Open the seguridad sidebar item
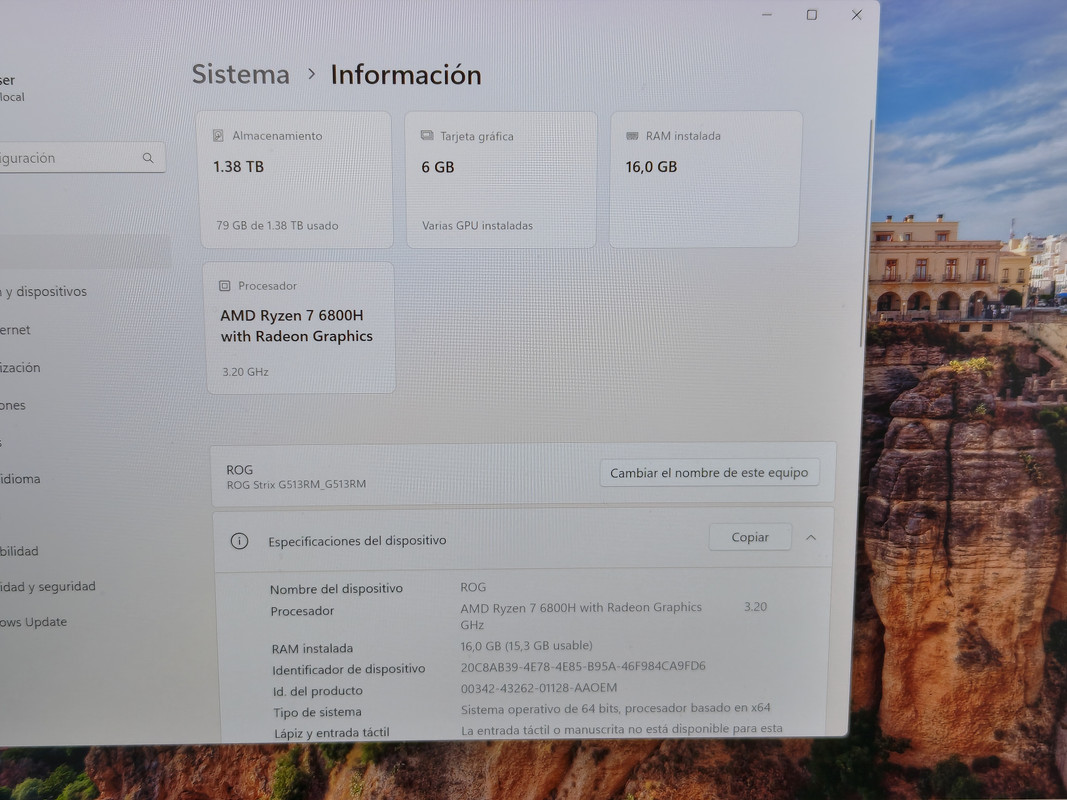 (48, 586)
